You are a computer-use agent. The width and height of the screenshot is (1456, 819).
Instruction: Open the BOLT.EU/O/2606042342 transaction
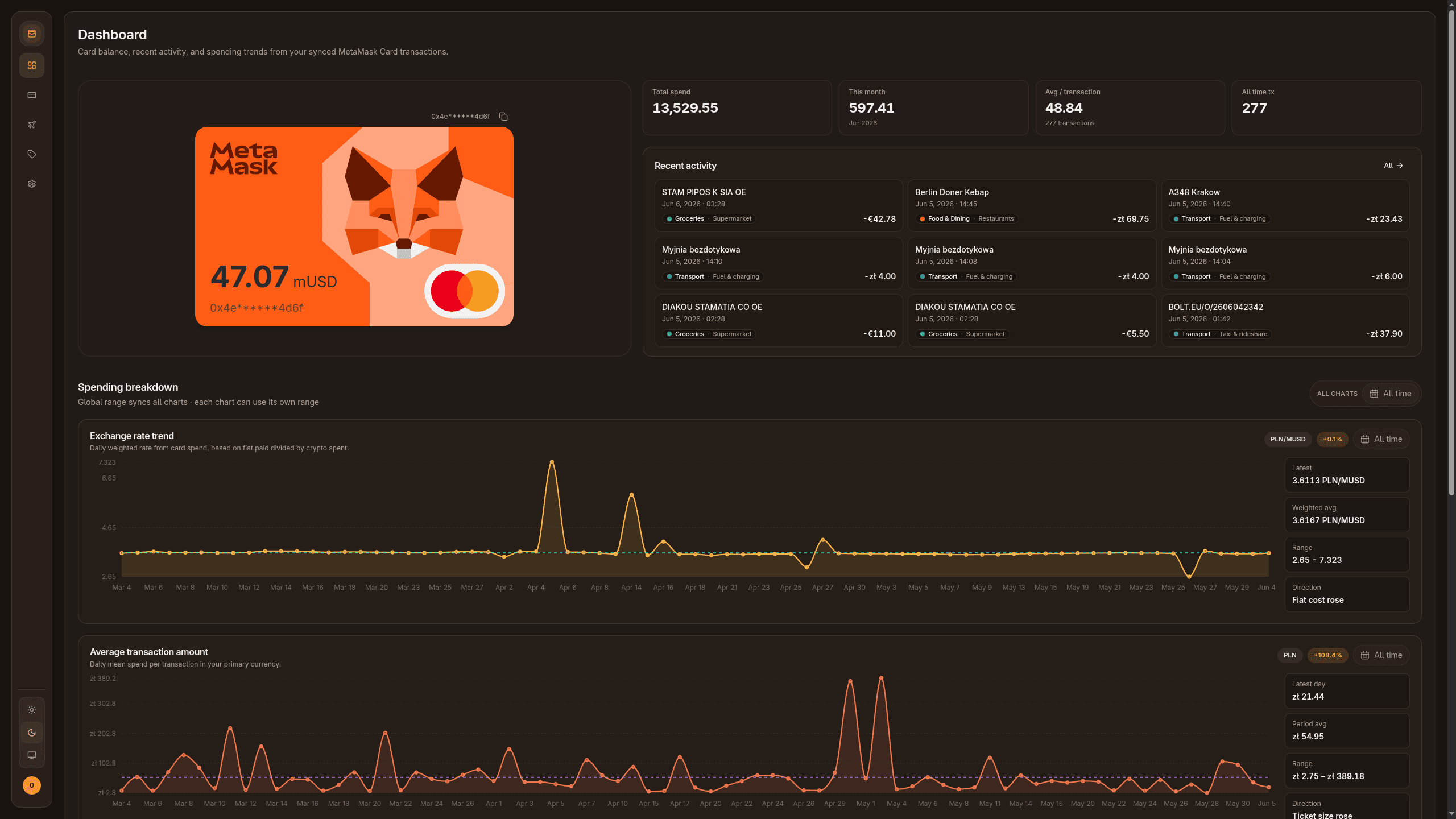1285,320
